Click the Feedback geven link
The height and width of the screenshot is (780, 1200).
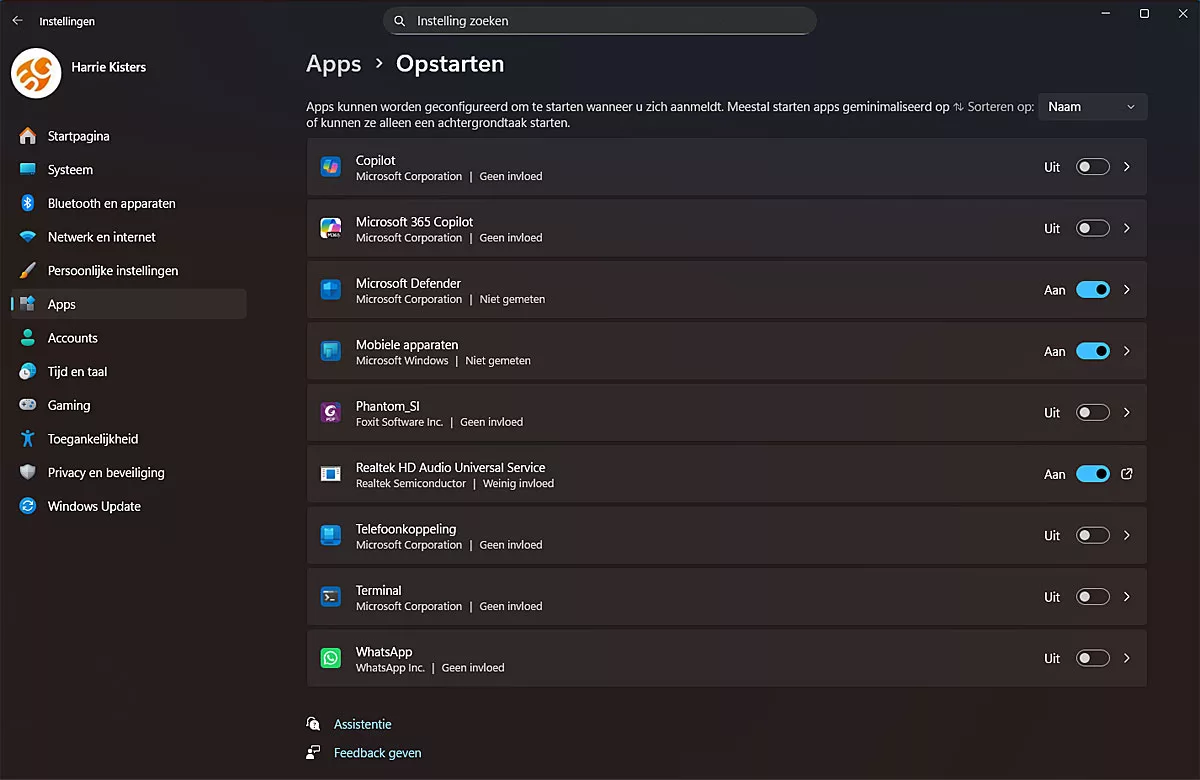click(377, 752)
